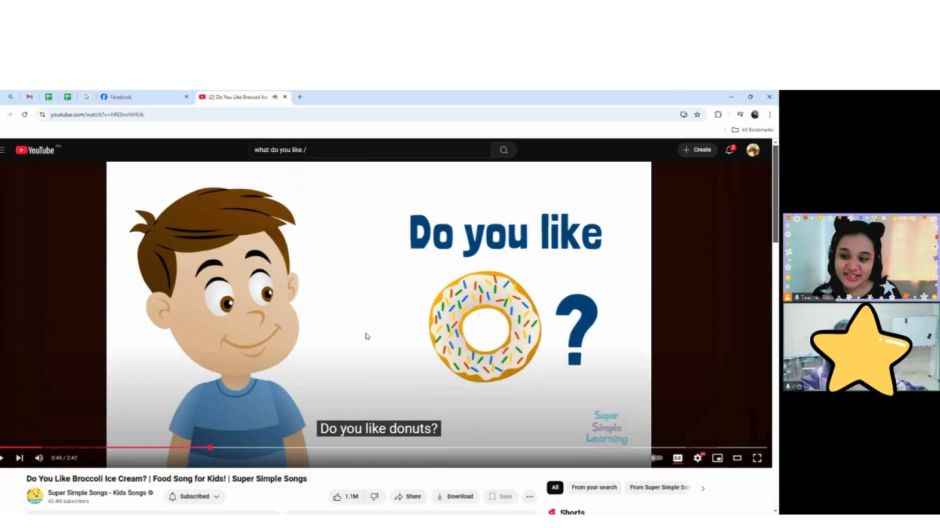
Task: Enter fullscreen mode in video player
Action: coord(757,458)
